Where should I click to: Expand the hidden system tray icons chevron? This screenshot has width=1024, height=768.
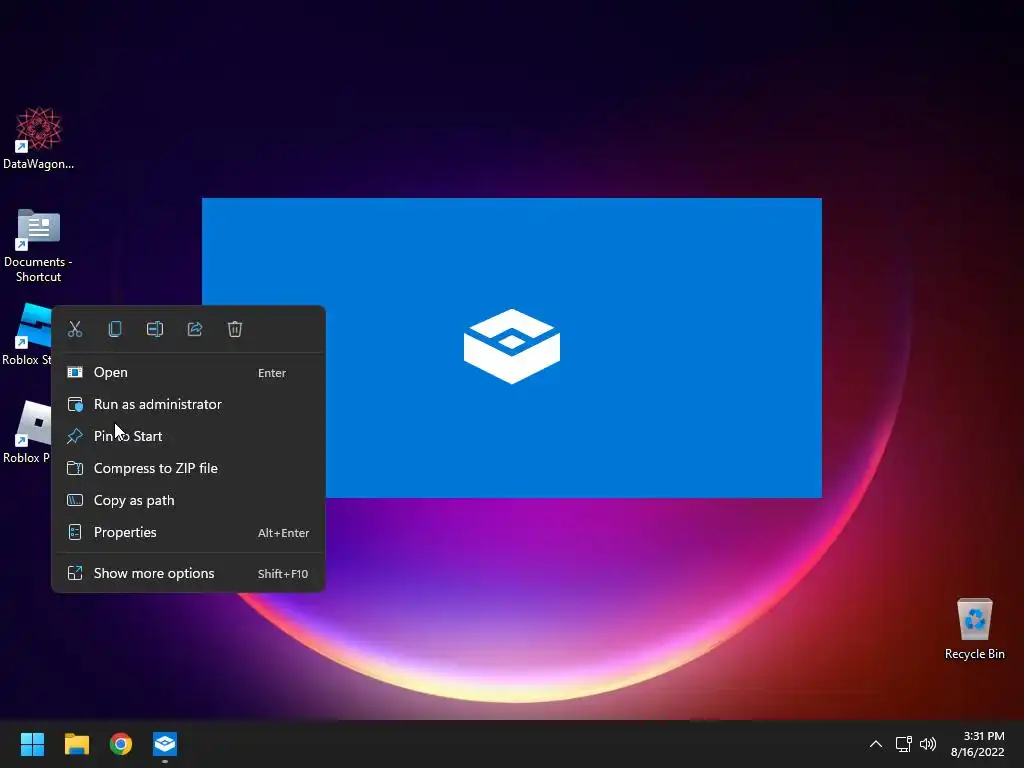[x=876, y=744]
